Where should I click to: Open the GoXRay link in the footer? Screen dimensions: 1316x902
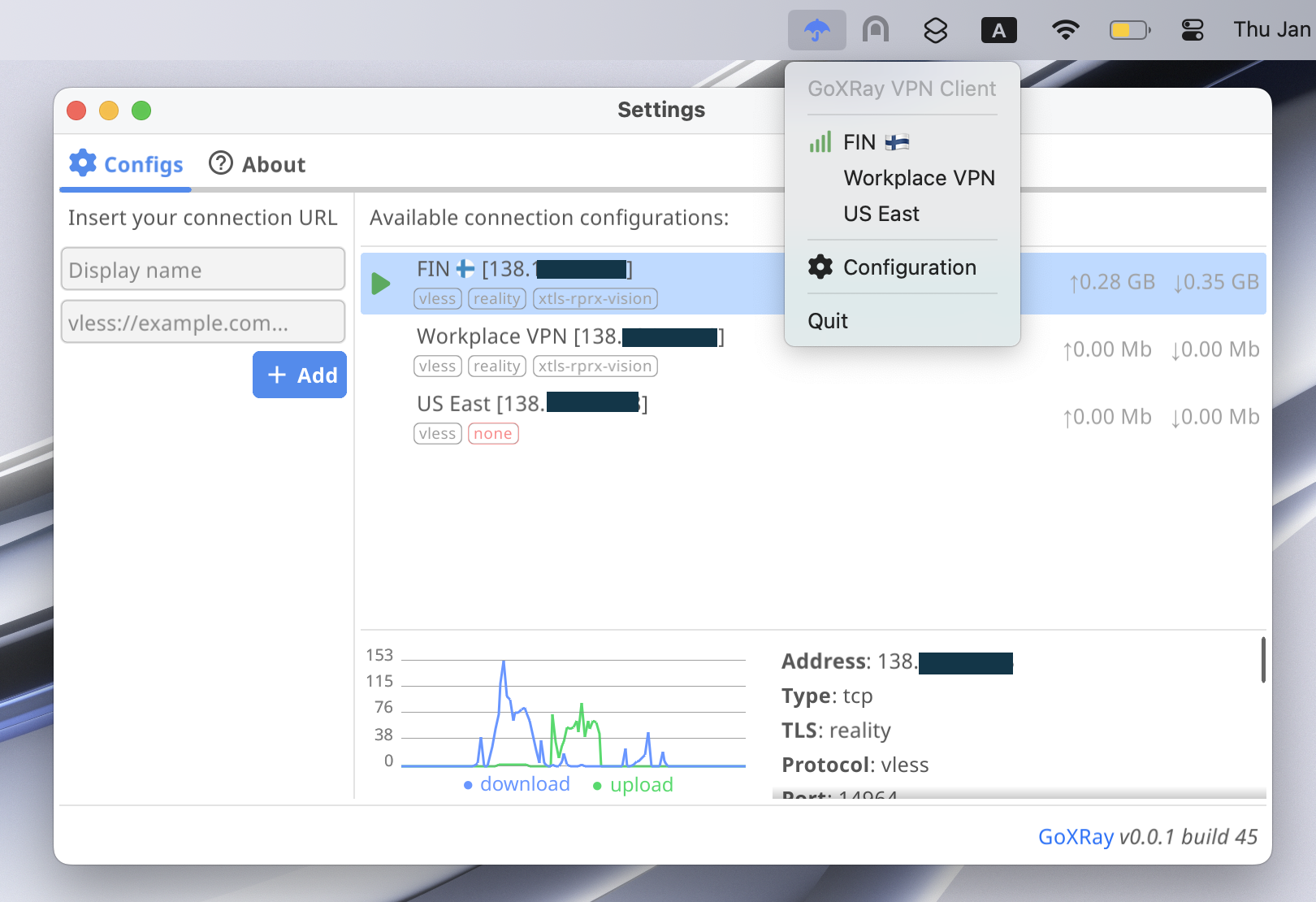pyautogui.click(x=1076, y=836)
